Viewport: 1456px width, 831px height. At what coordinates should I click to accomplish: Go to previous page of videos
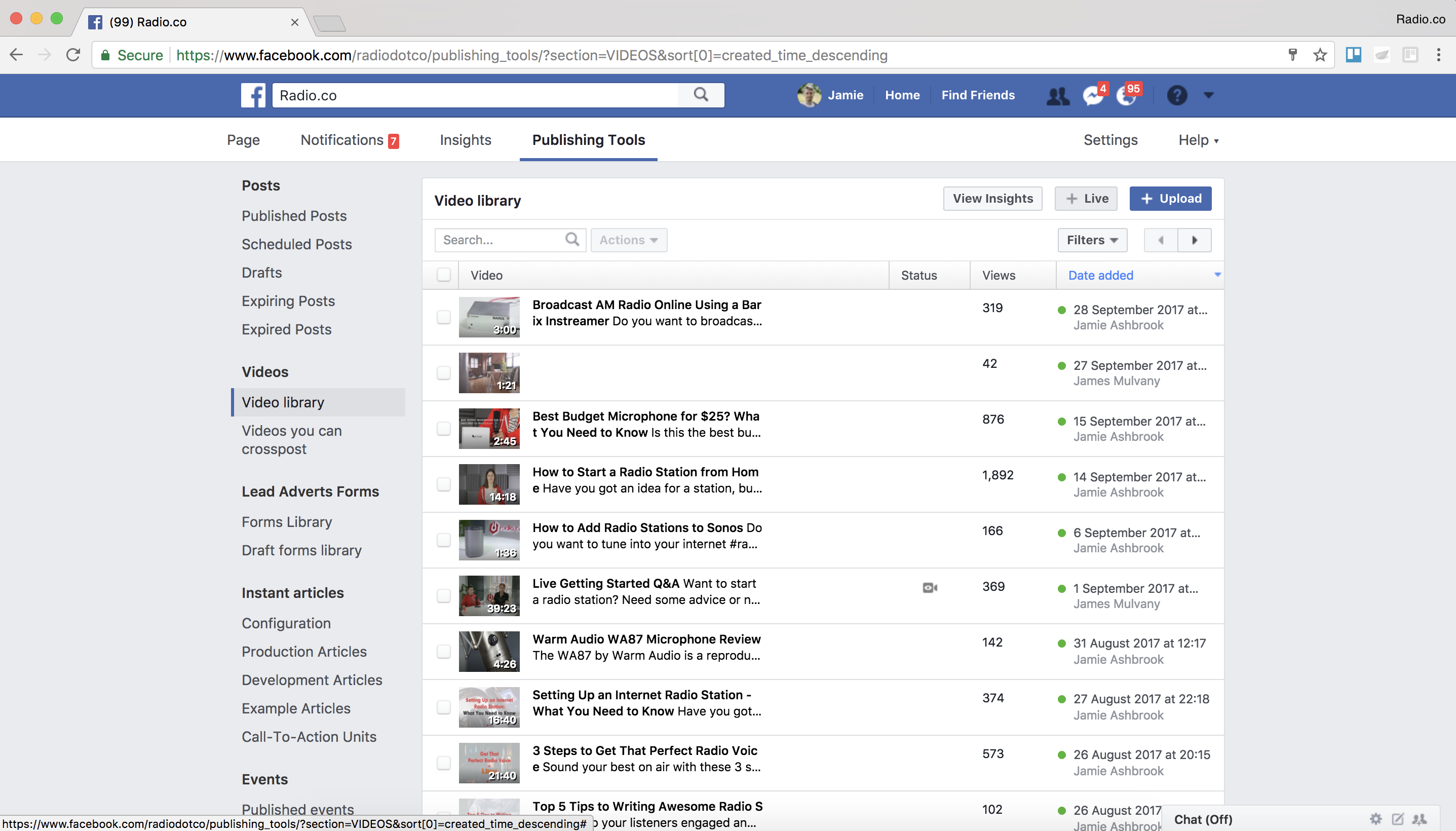click(x=1161, y=240)
